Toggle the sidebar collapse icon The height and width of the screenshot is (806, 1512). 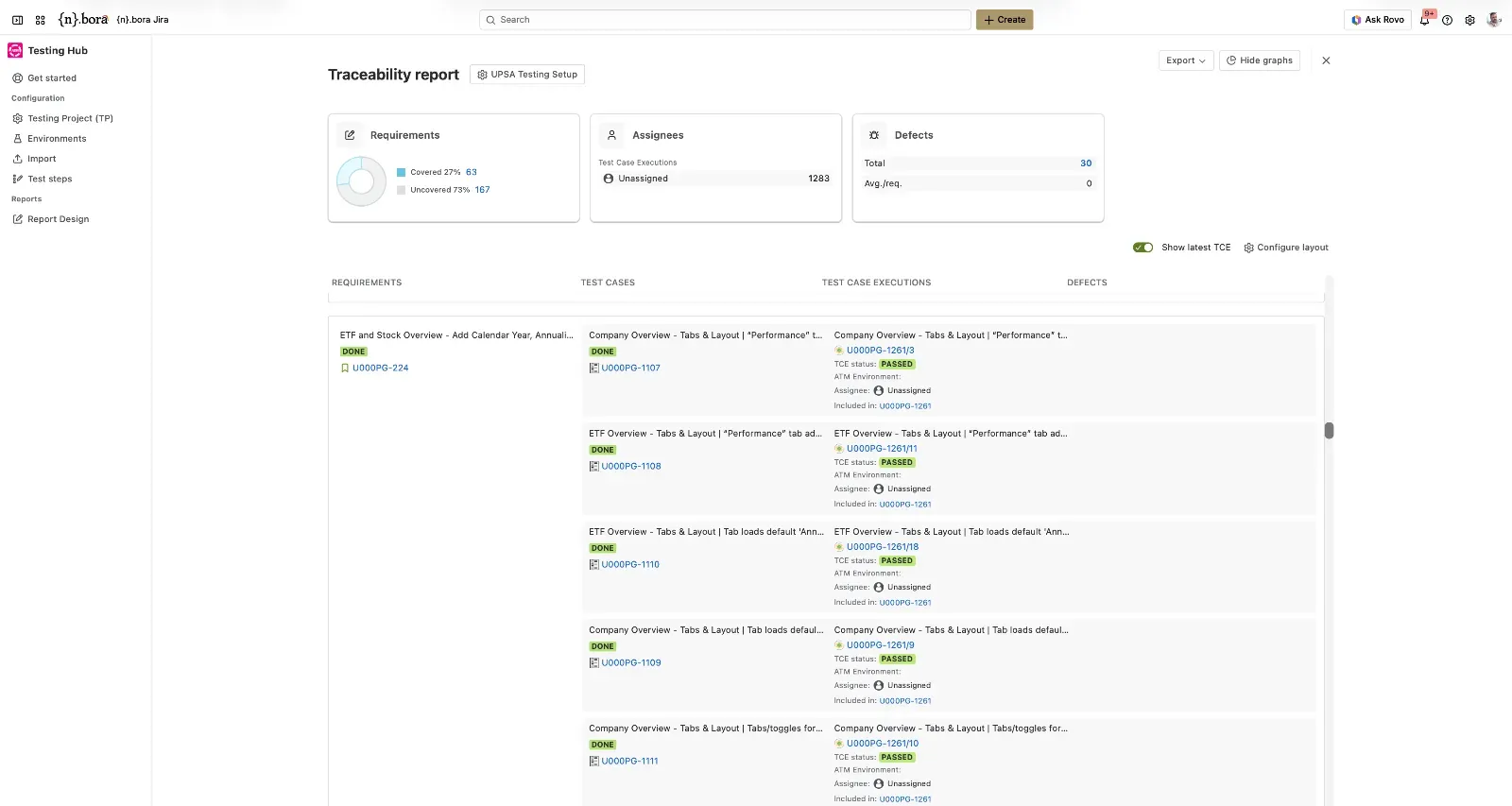[x=17, y=20]
